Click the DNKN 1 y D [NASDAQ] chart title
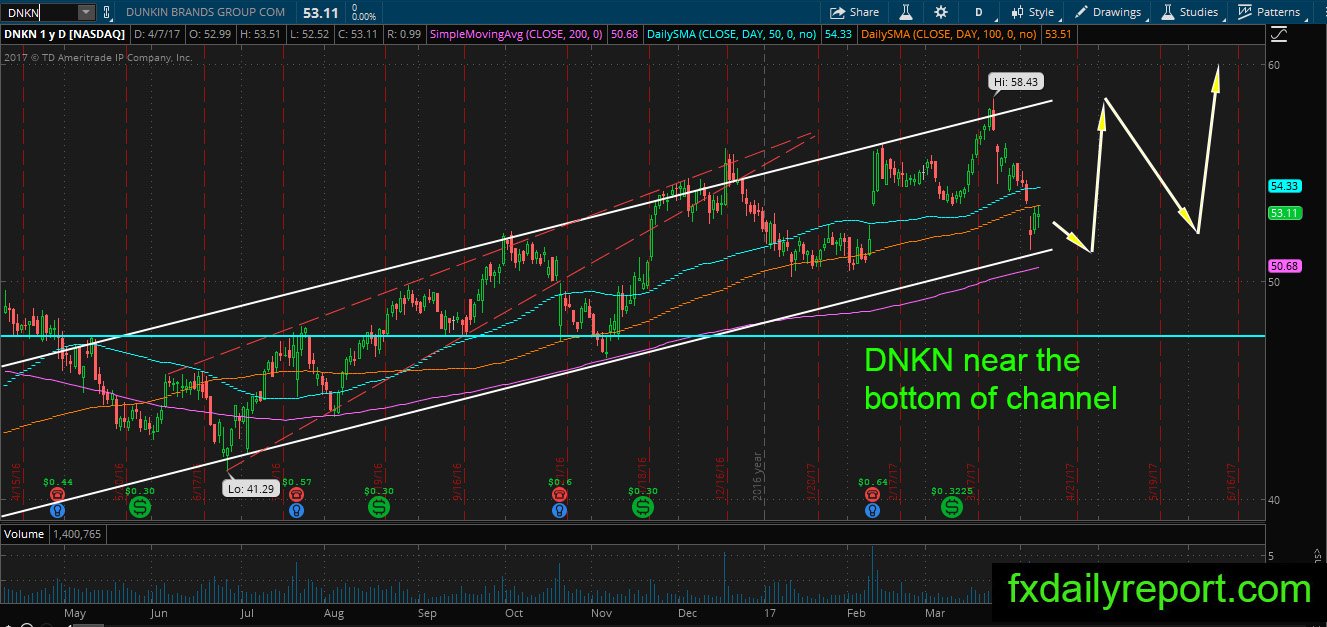 pyautogui.click(x=65, y=35)
